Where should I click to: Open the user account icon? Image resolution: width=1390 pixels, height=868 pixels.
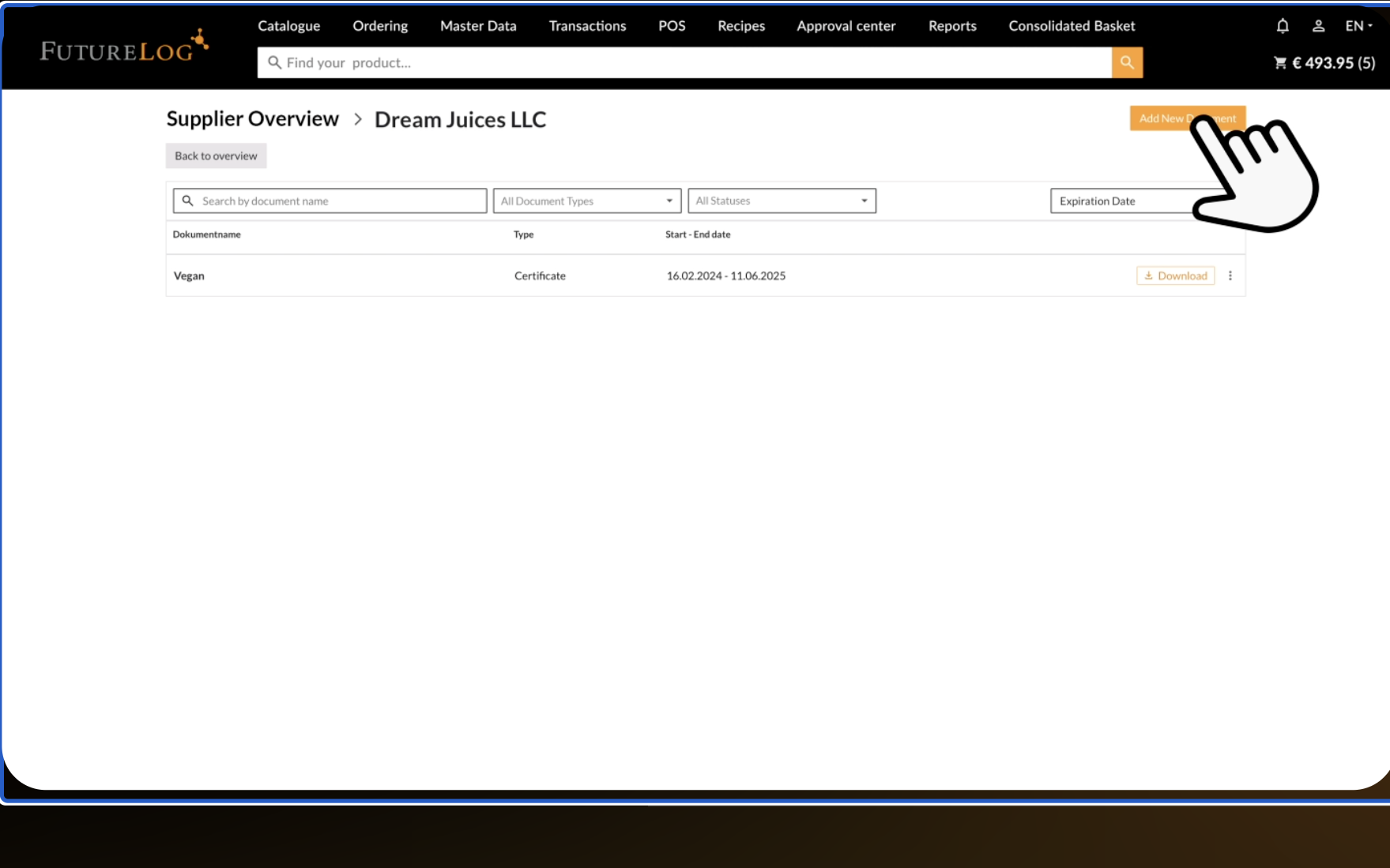1318,26
